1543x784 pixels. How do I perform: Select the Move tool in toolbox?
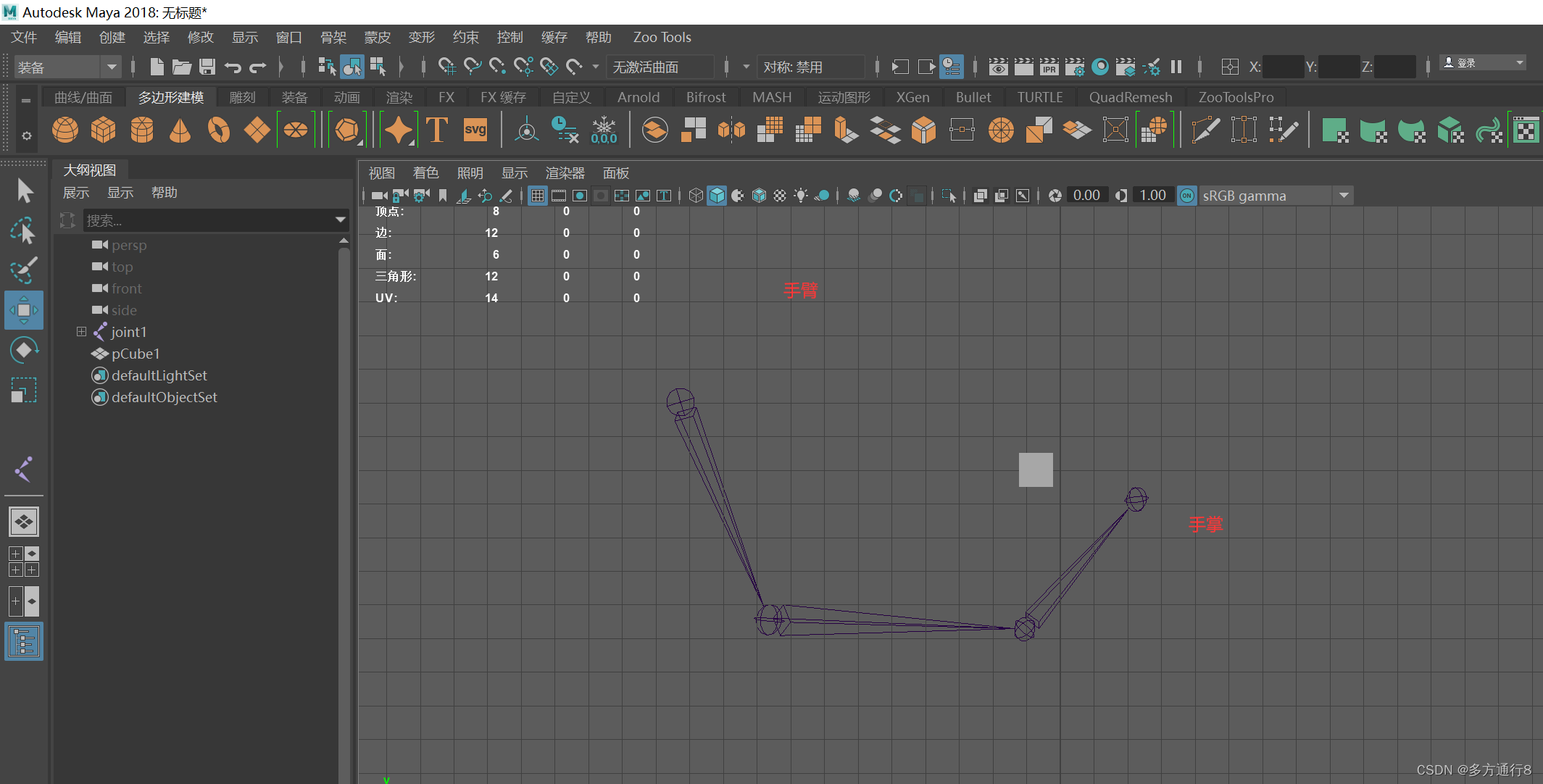(24, 310)
